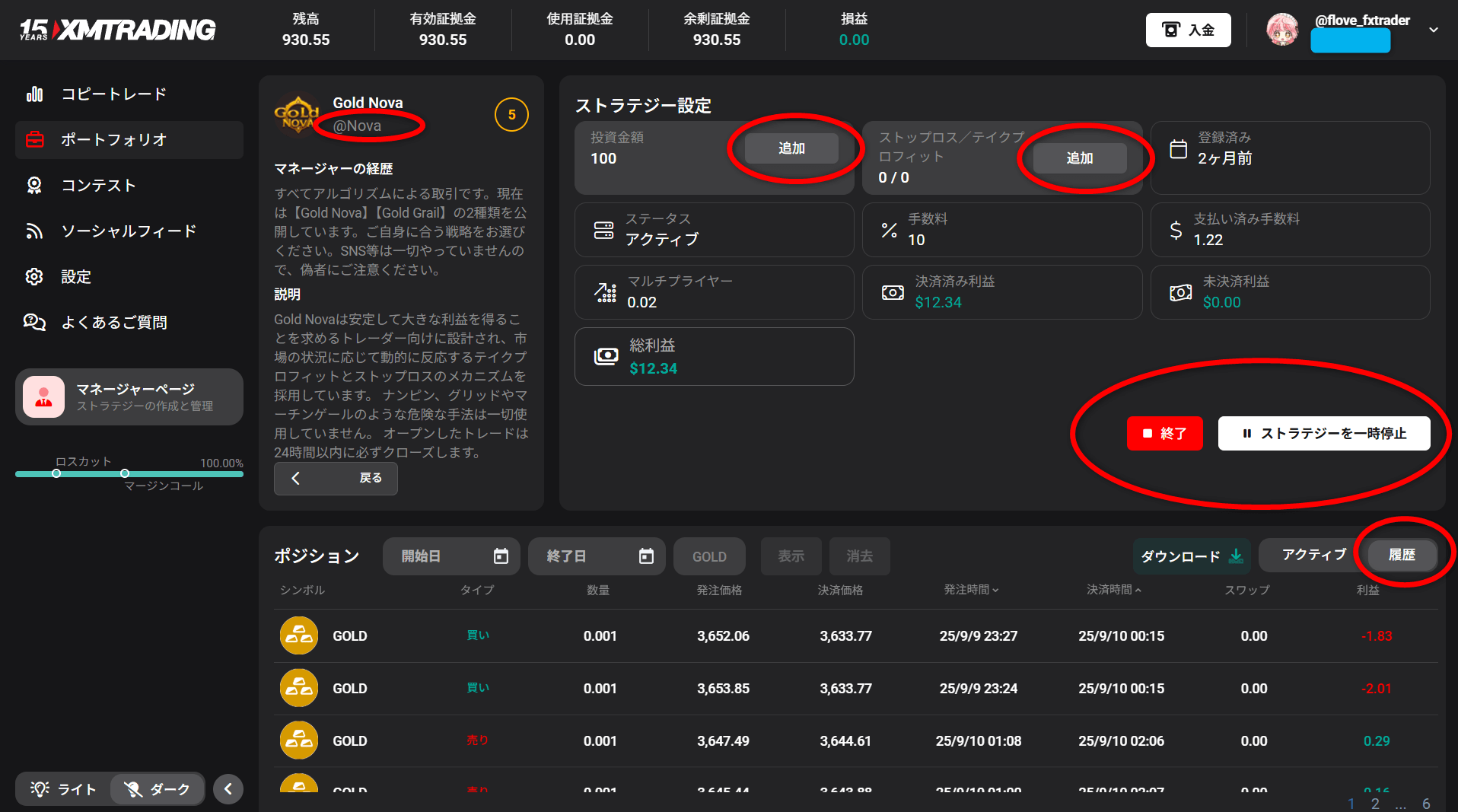Click the FAQ chat bubble icon

tap(34, 323)
